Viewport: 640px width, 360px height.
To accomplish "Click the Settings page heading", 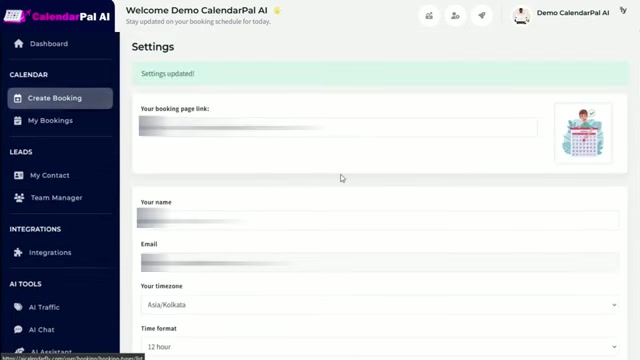I will pos(153,47).
